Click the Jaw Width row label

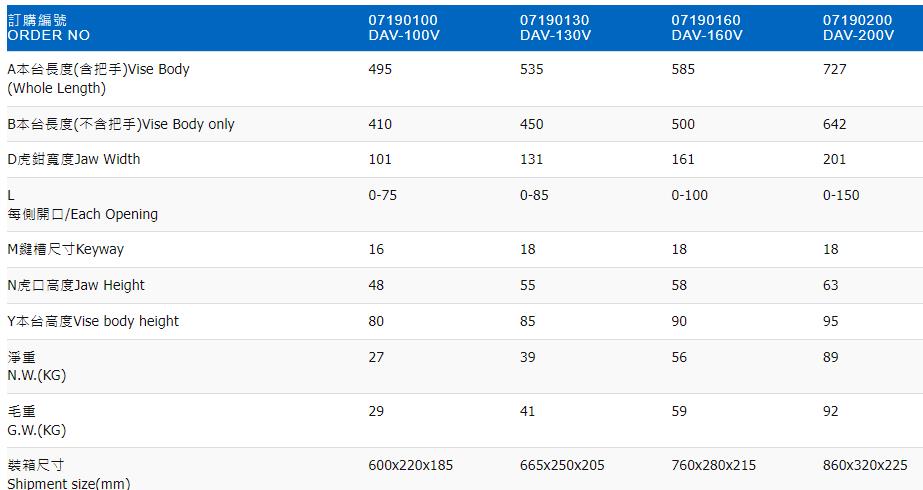tap(74, 159)
